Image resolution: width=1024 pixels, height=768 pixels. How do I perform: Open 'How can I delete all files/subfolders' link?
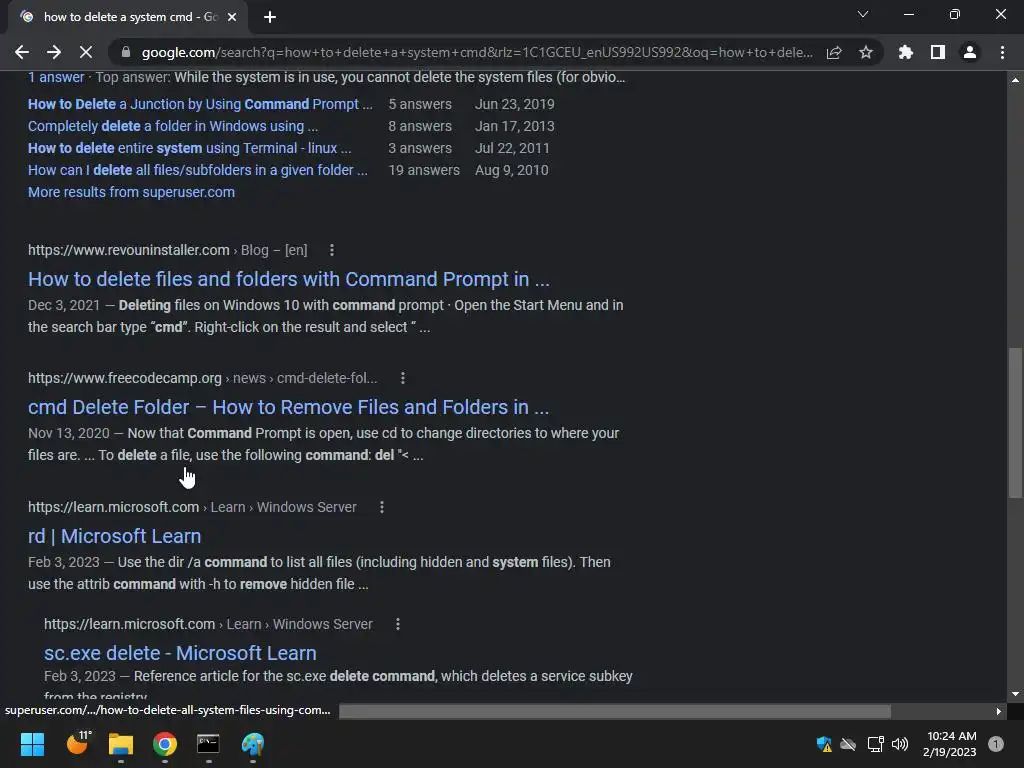[197, 170]
